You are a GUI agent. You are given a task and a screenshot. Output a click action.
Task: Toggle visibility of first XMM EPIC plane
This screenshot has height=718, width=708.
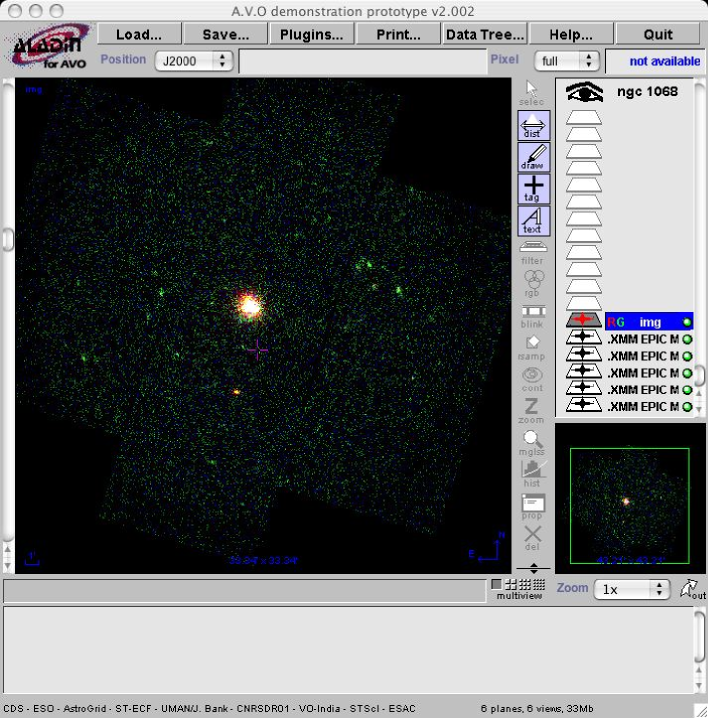[584, 339]
